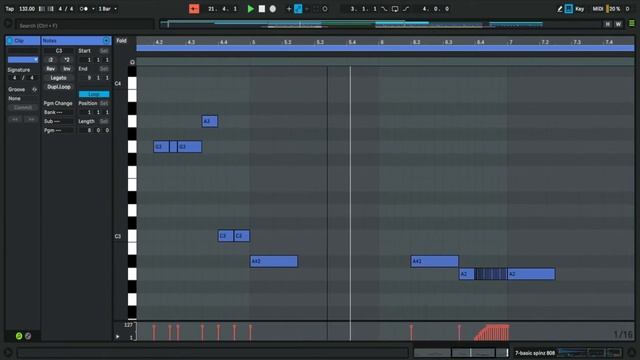
Task: Click the Commit groove button
Action: pyautogui.click(x=23, y=107)
